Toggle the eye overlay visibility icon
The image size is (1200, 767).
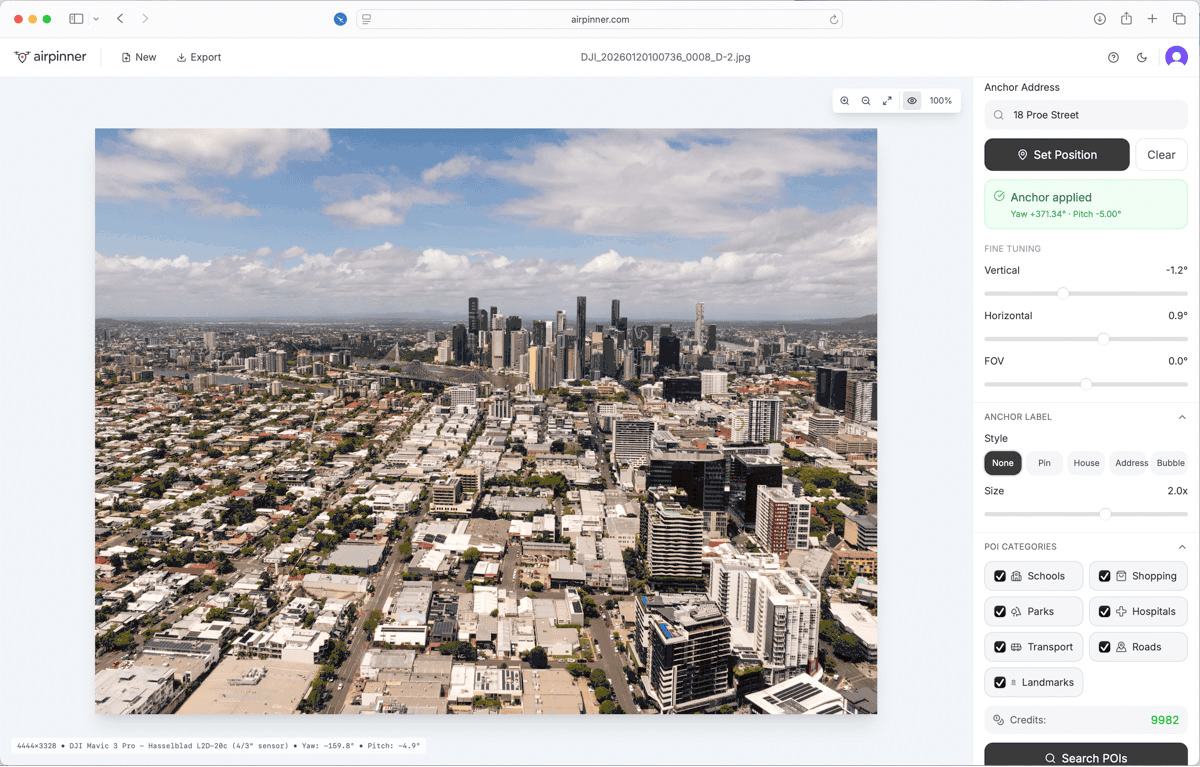click(912, 101)
